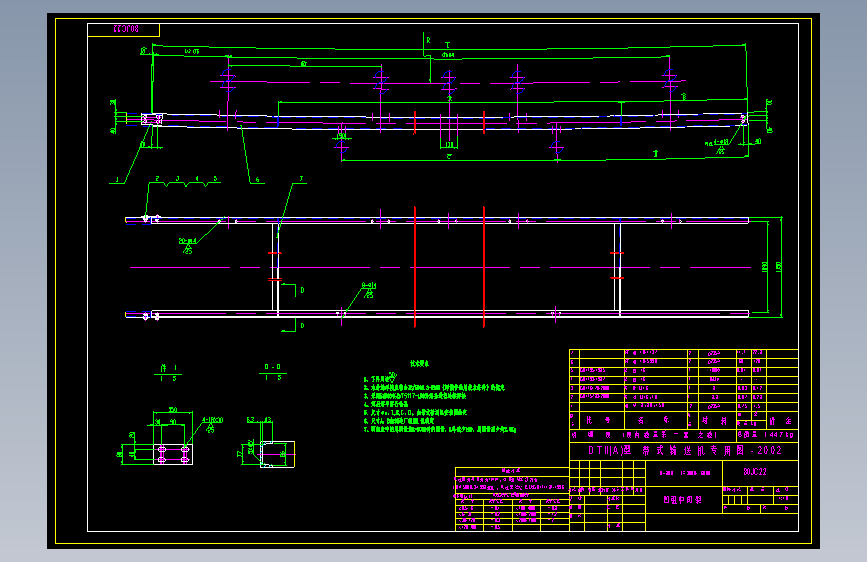Click the DTII(A) belt conveyor title ending in 2002
The image size is (867, 562).
pos(685,450)
